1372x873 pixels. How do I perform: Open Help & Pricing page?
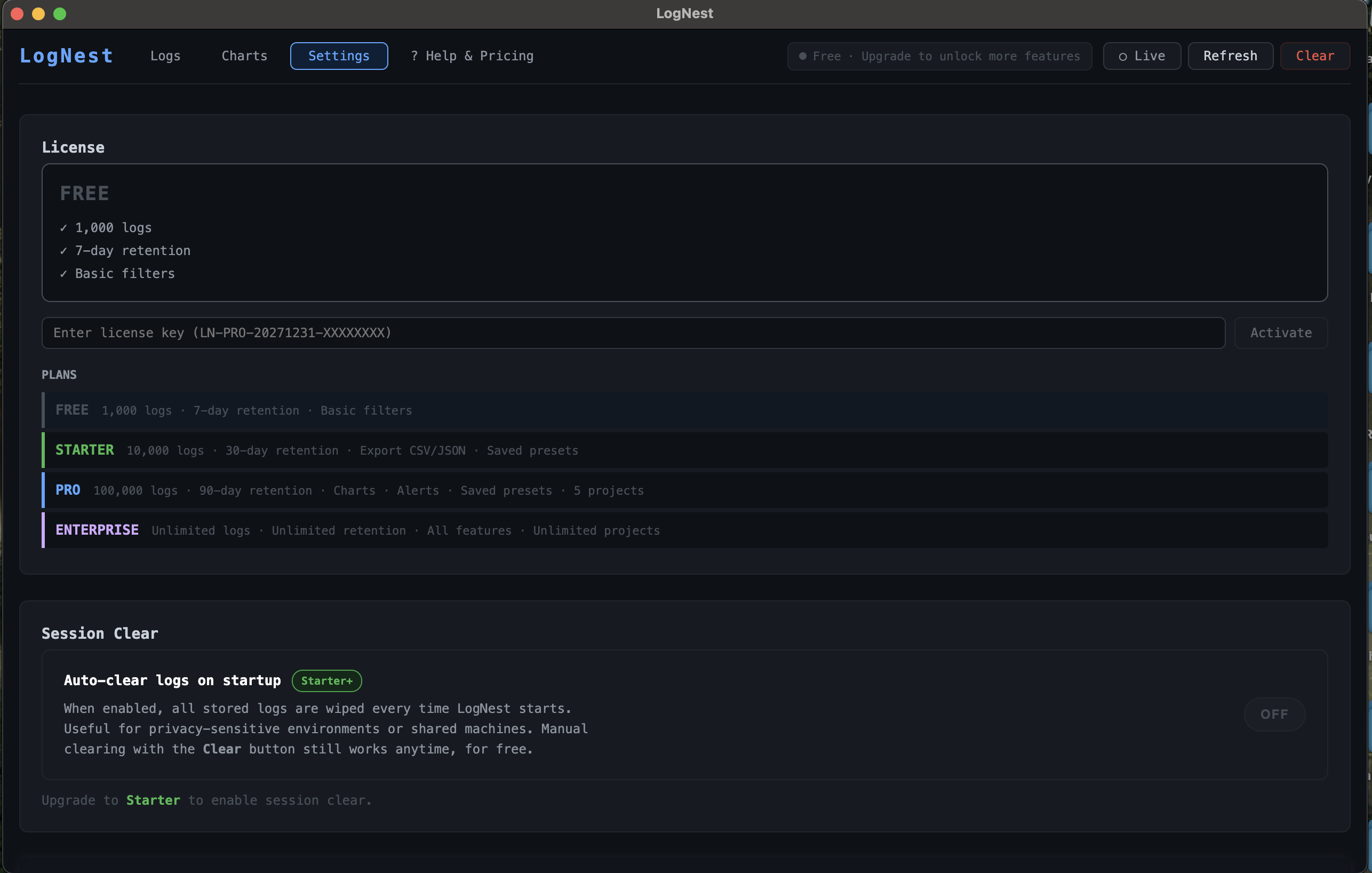click(x=472, y=56)
